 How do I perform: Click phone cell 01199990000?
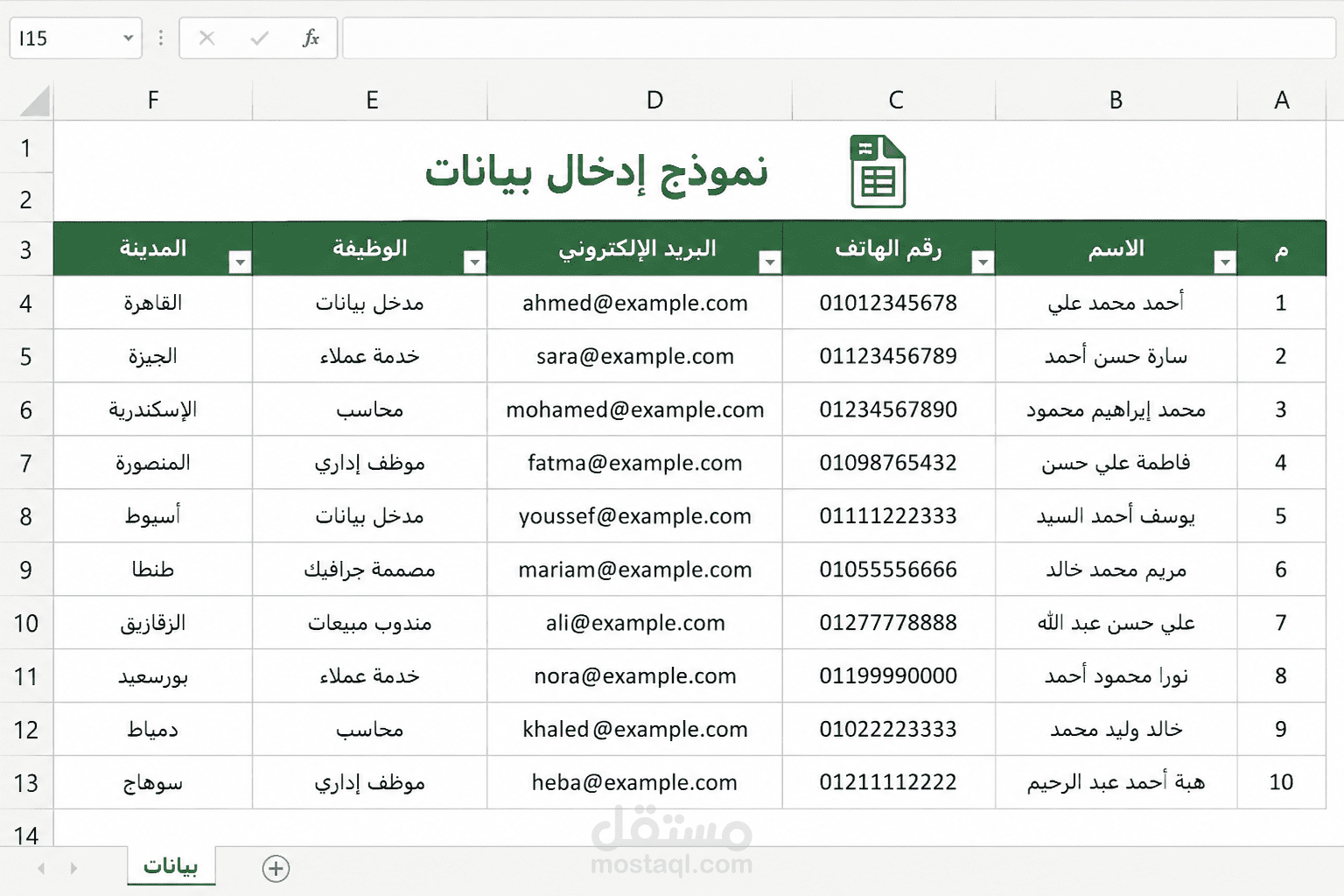[x=889, y=676]
